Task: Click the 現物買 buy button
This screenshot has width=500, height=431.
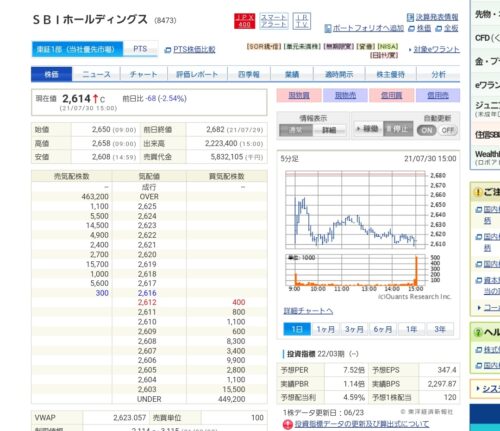Action: tap(299, 96)
